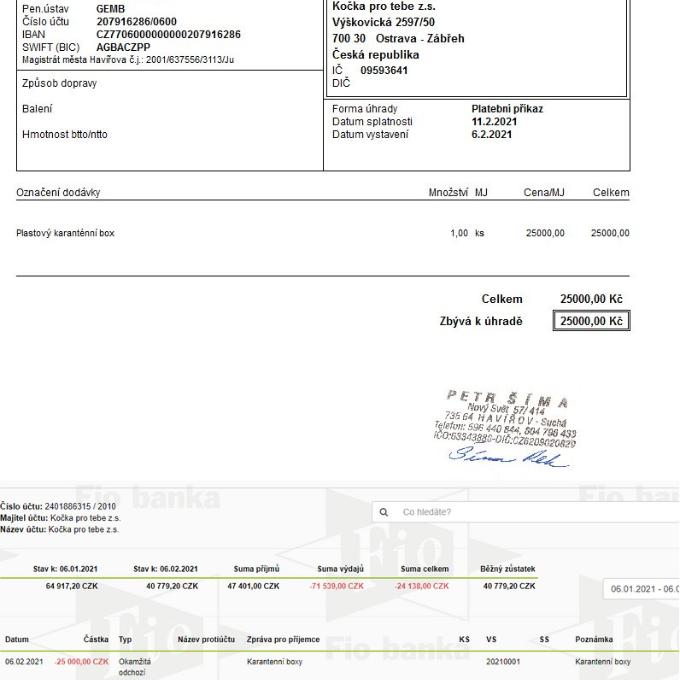Viewport: 680px width, 680px height.
Task: Click the KS column header
Action: pyautogui.click(x=464, y=639)
